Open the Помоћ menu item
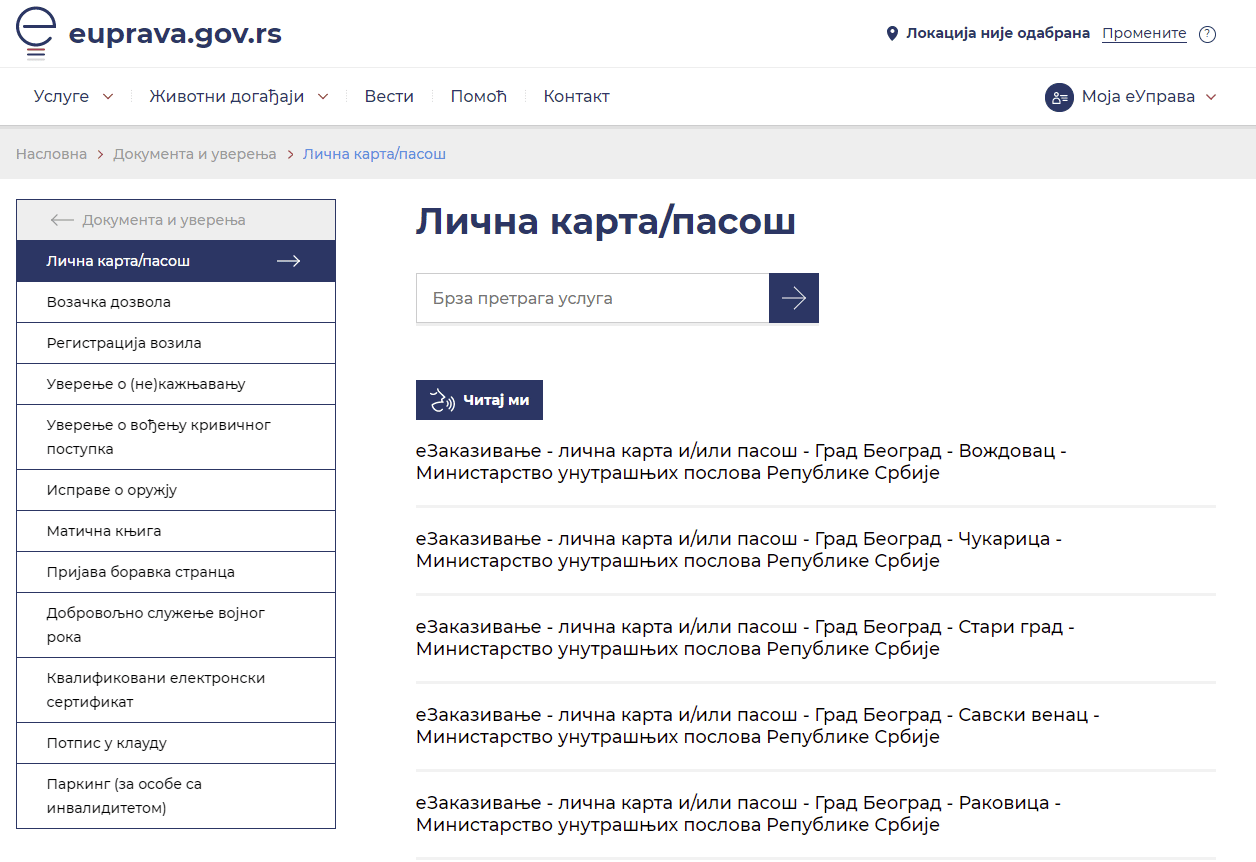This screenshot has height=862, width=1256. point(479,97)
